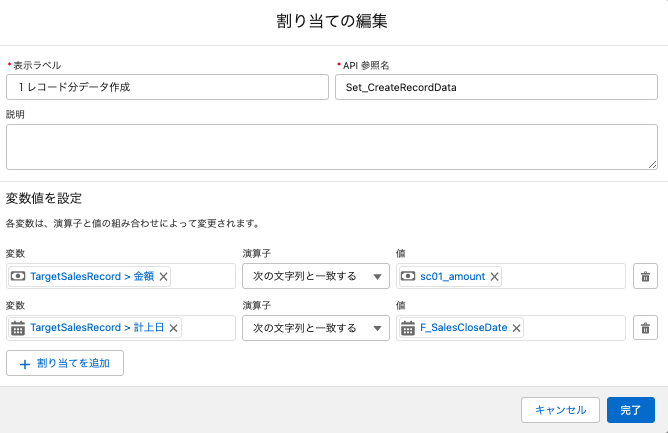Click the currency icon beside TargetSalesRecord > 金額

[18, 276]
